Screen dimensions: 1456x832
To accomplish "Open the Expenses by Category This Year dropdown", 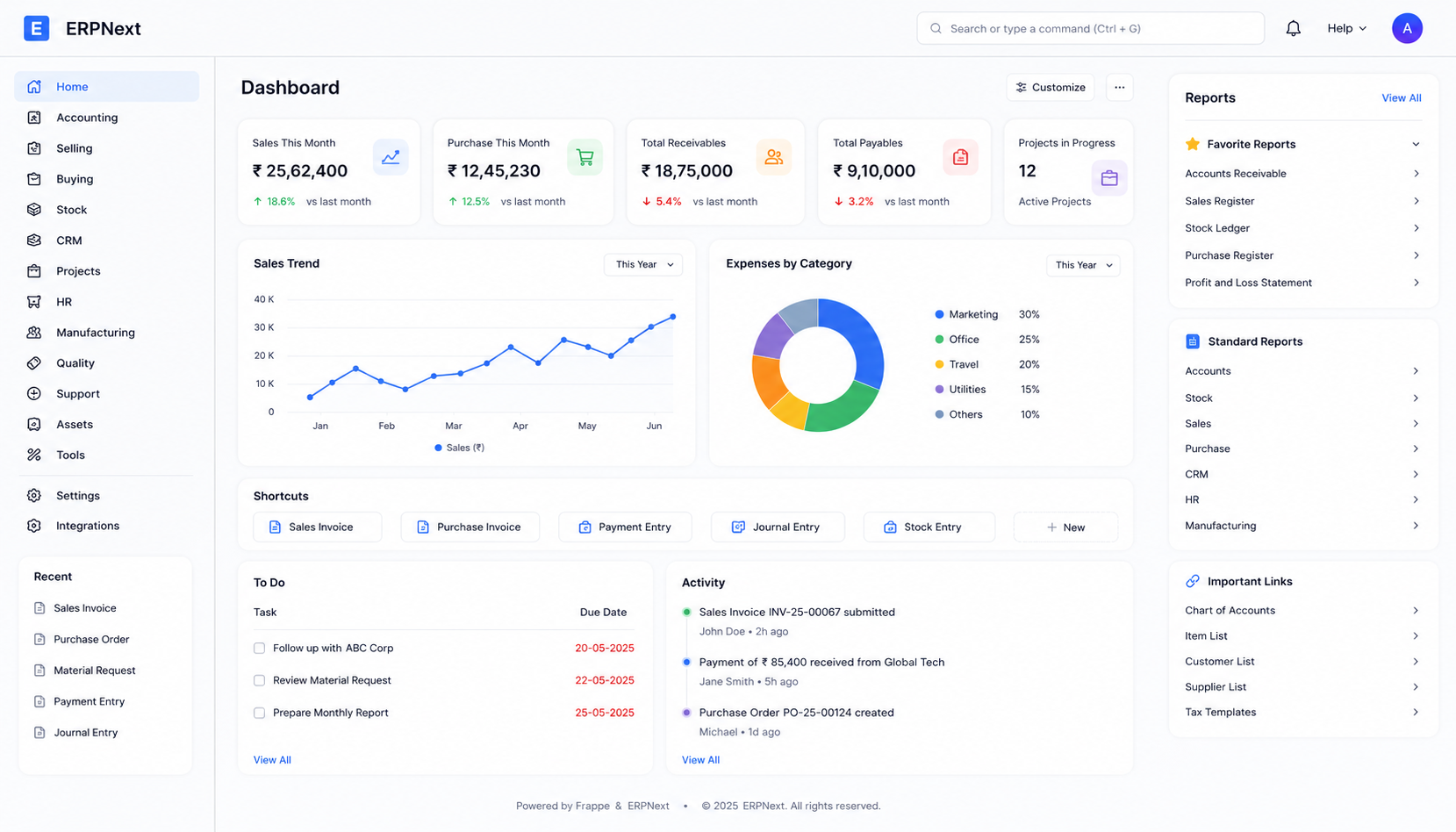I will point(1083,265).
